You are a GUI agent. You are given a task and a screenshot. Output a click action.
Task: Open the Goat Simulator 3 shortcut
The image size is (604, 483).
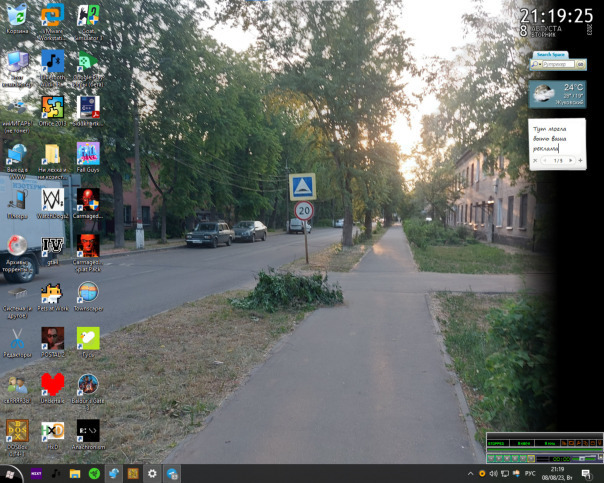[88, 21]
